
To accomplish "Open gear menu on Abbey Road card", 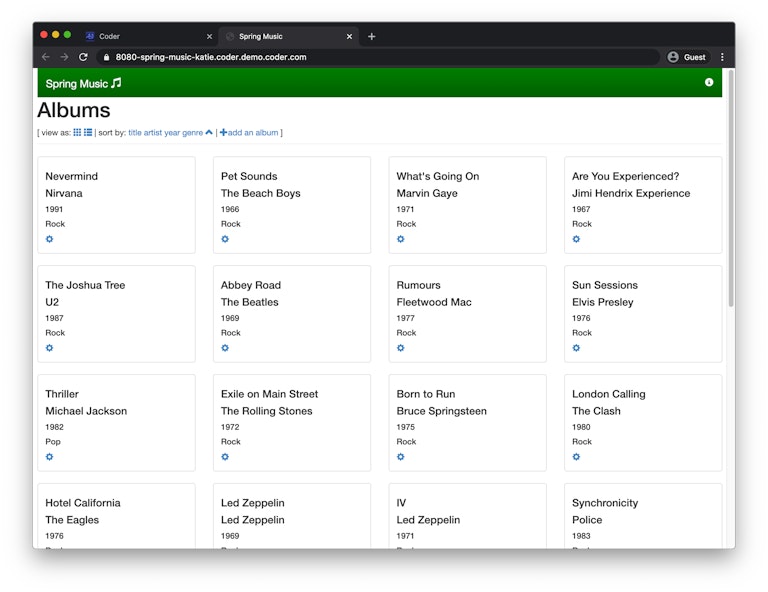I will coord(225,348).
